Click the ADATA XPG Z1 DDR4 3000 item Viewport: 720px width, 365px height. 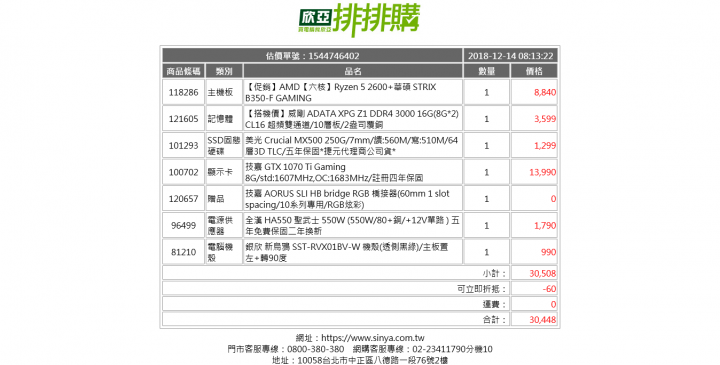point(353,119)
